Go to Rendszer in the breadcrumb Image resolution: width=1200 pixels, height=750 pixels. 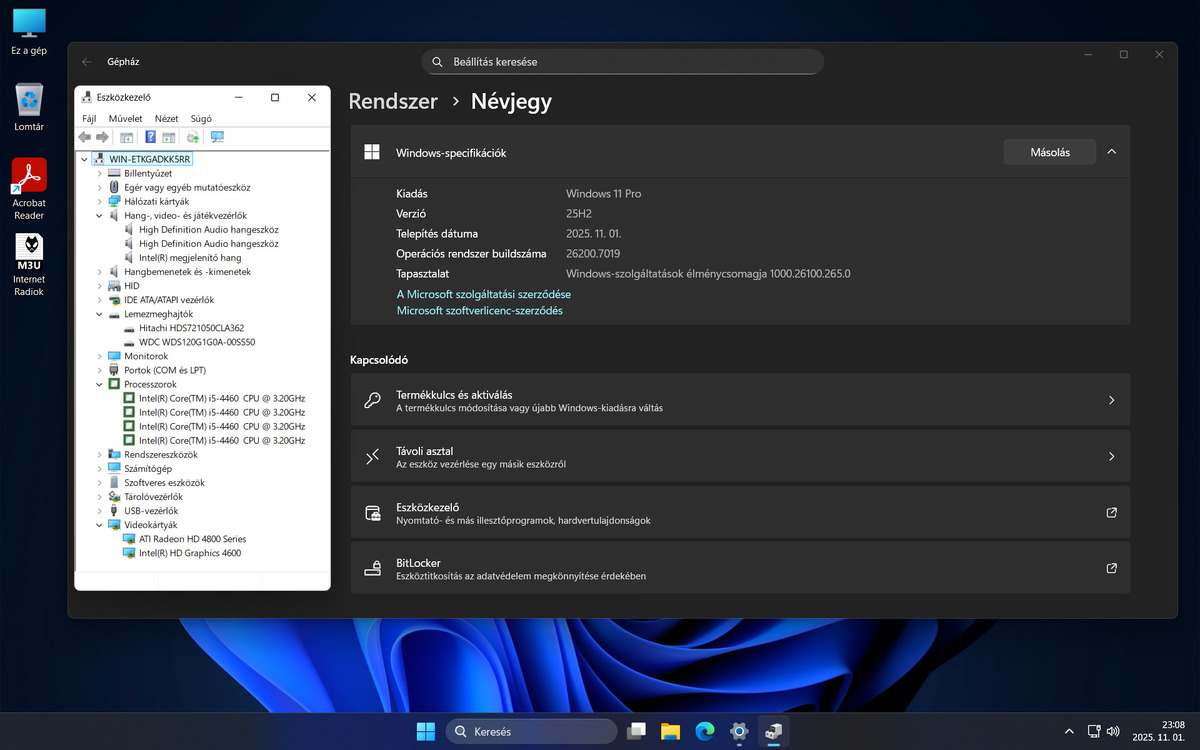(393, 101)
